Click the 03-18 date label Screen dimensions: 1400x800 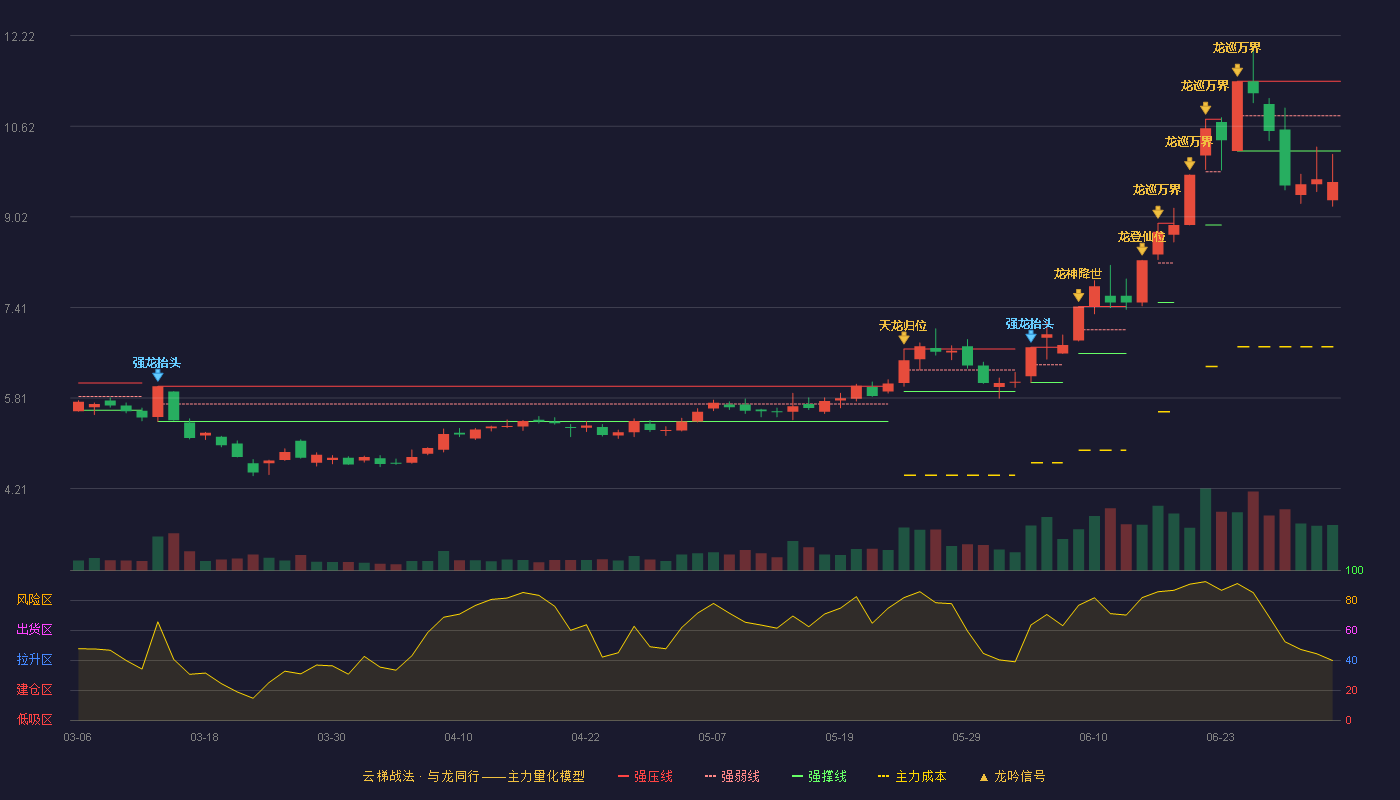[x=204, y=737]
